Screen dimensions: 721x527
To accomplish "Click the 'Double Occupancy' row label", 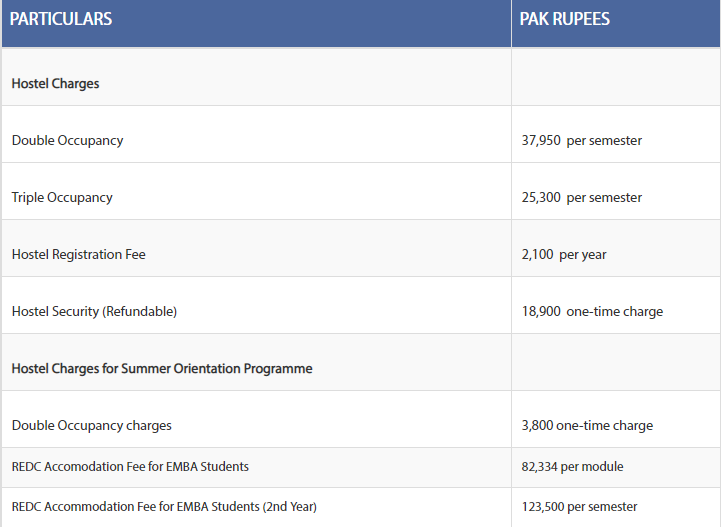I will click(x=67, y=141).
